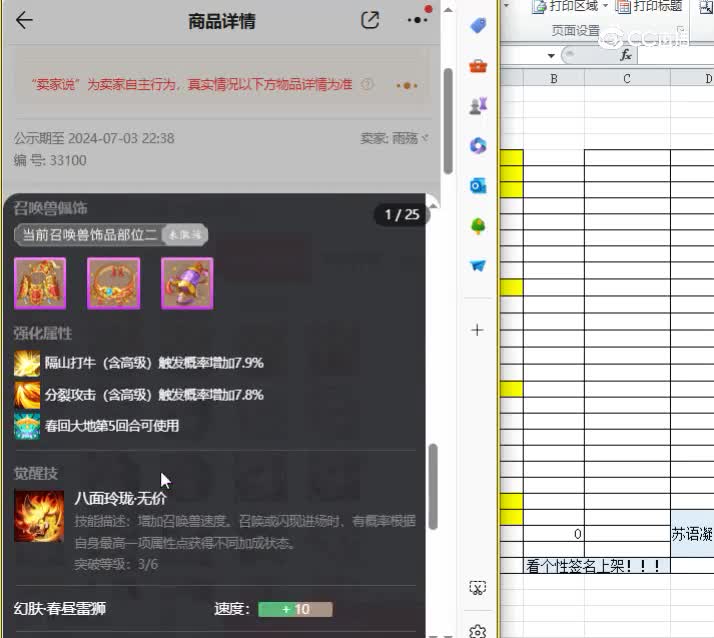This screenshot has width=714, height=638.
Task: Expand the seller 雨殇 dropdown chevron
Action: (x=425, y=138)
